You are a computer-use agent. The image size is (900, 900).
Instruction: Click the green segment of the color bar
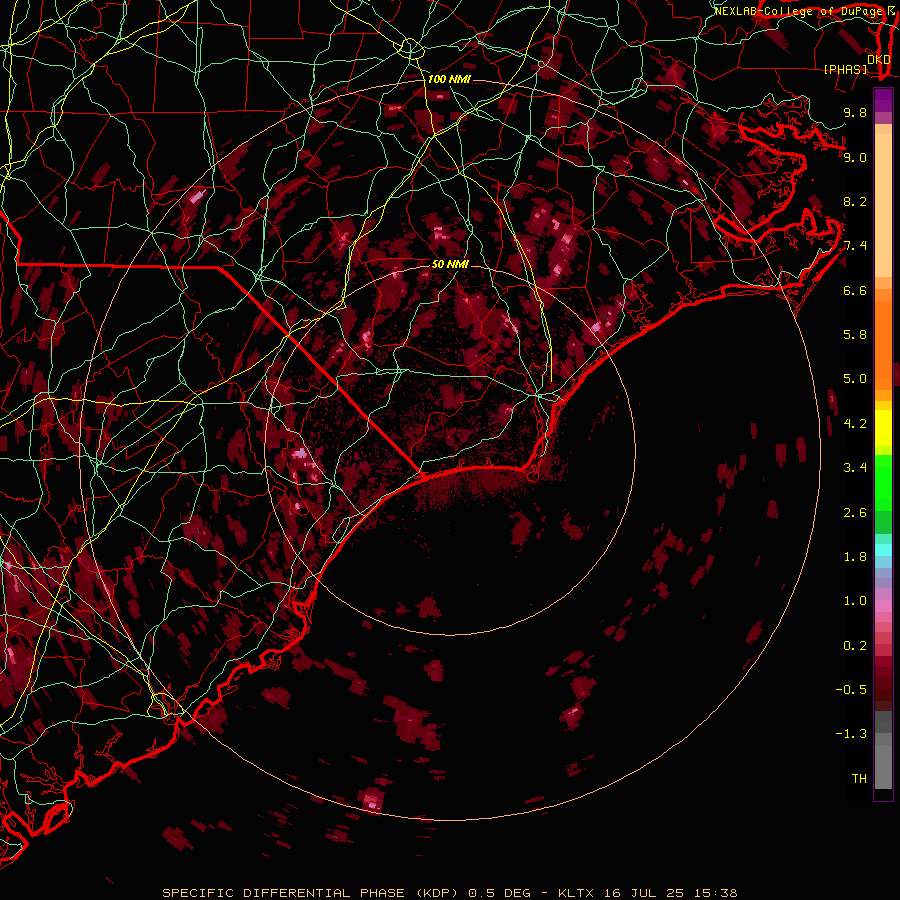[883, 483]
